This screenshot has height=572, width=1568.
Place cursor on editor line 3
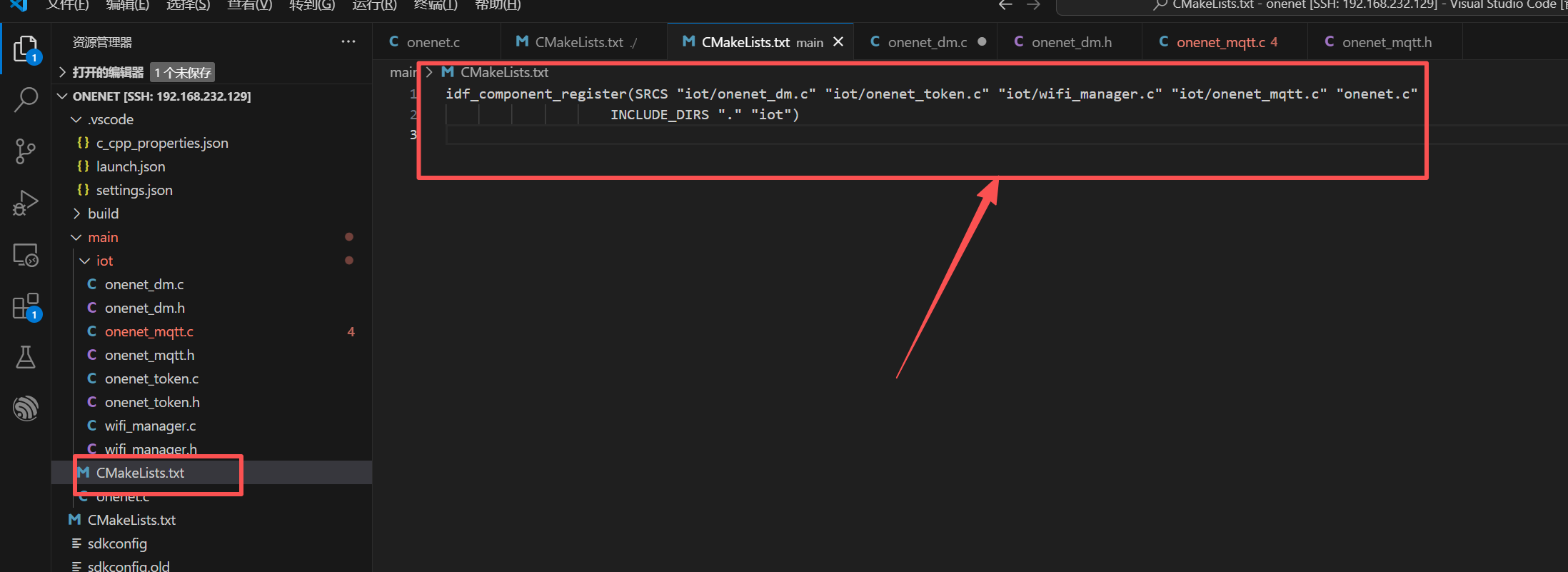pyautogui.click(x=1007, y=134)
